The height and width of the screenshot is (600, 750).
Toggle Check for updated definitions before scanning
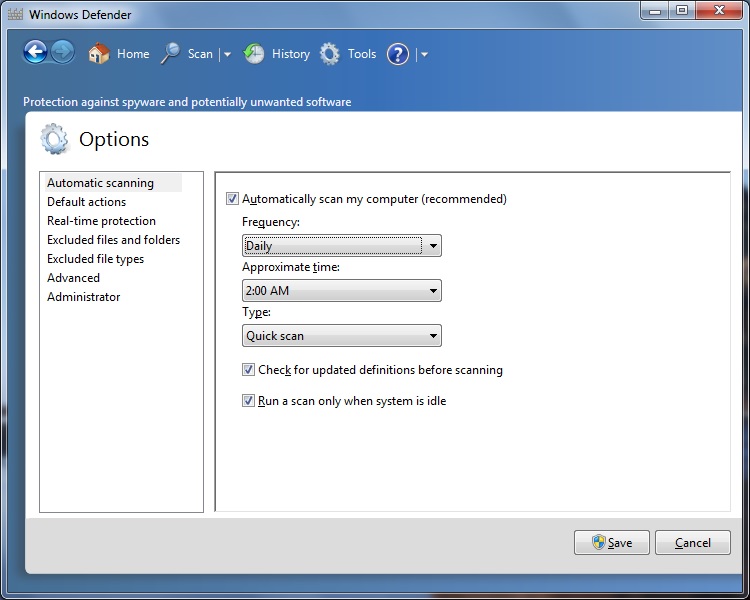point(249,370)
